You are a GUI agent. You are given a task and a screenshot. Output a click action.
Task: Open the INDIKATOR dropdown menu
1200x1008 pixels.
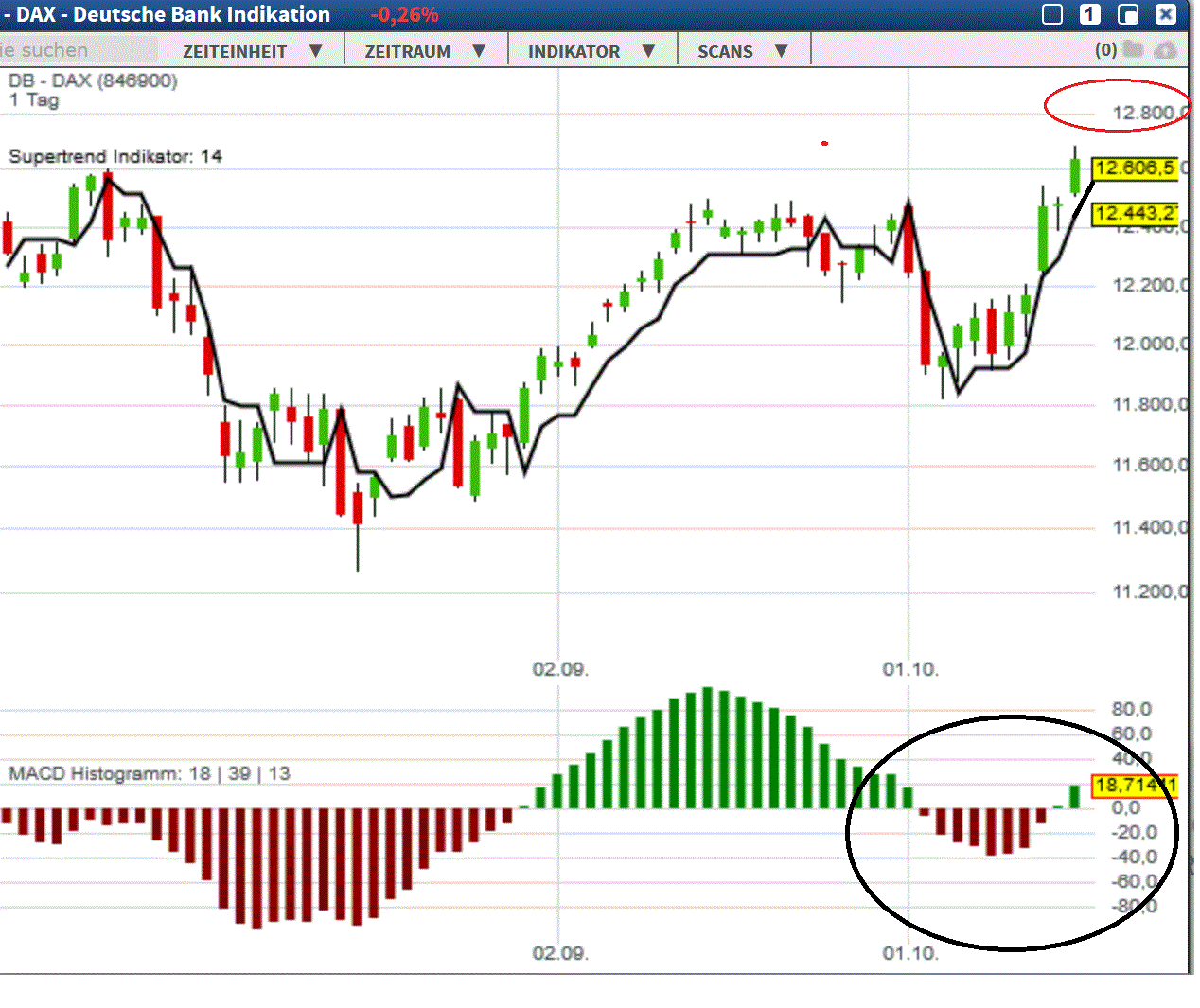(x=591, y=51)
